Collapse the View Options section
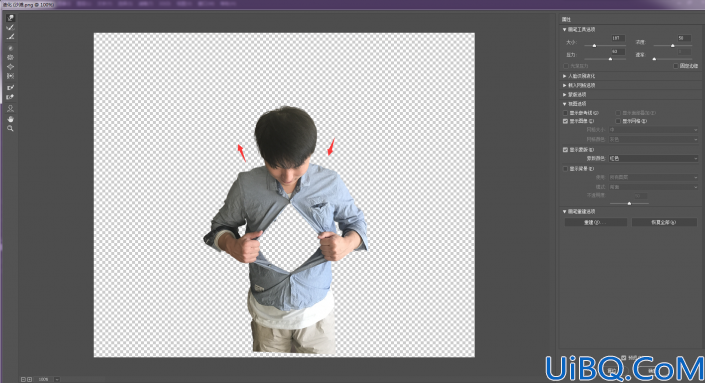 [x=565, y=104]
